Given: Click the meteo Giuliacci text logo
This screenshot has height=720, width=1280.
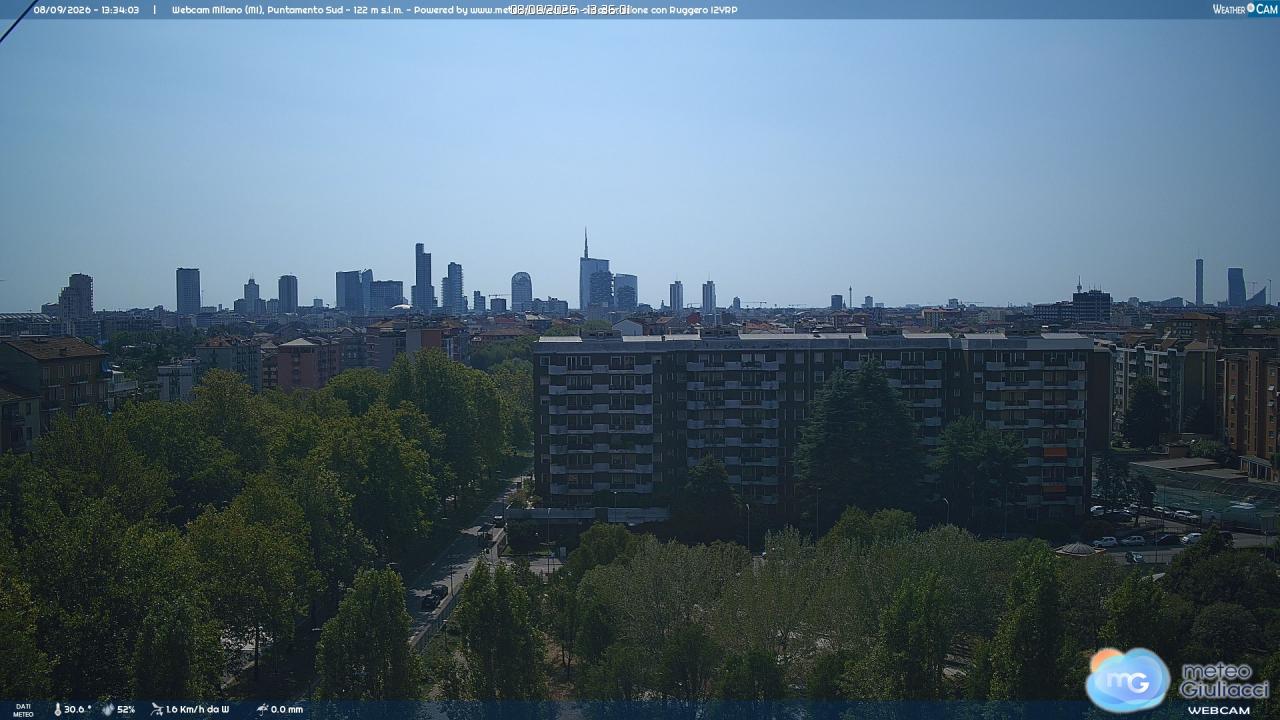Looking at the screenshot, I should coord(1224,680).
